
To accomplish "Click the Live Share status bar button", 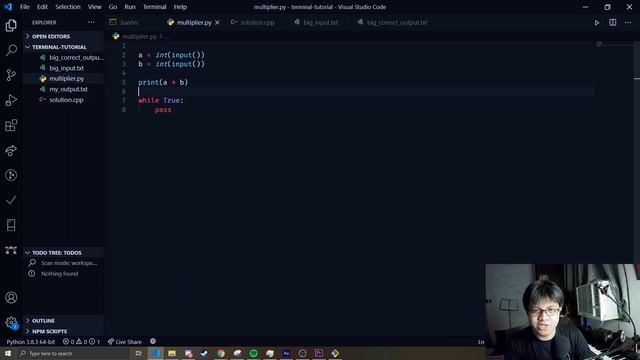I will tap(125, 342).
